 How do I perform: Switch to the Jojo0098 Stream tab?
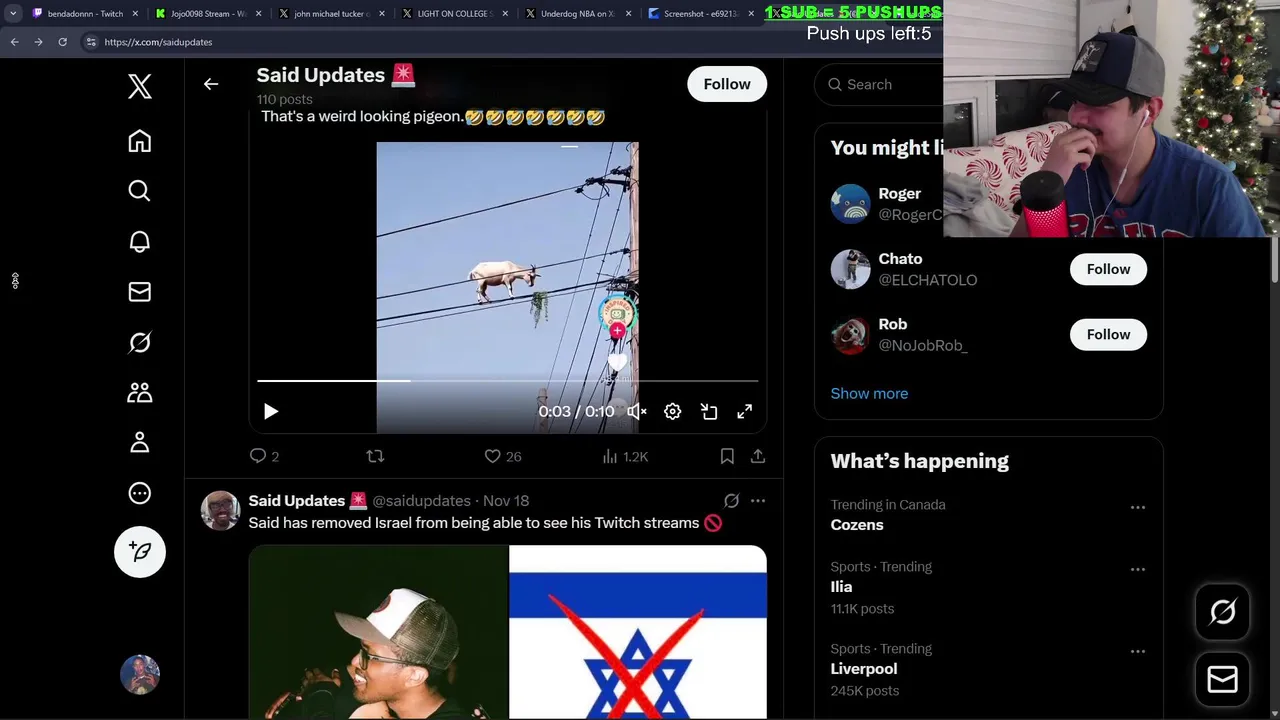coord(208,14)
